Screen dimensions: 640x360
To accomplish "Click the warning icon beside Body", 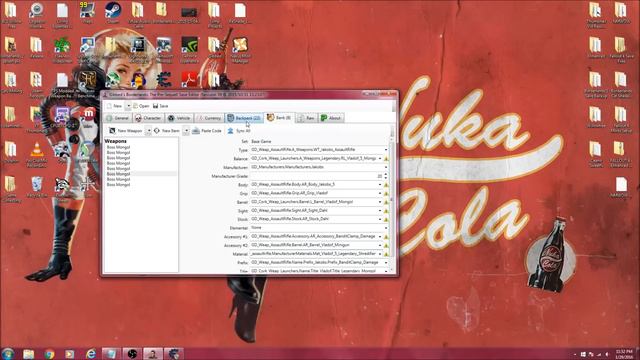I will pos(386,184).
